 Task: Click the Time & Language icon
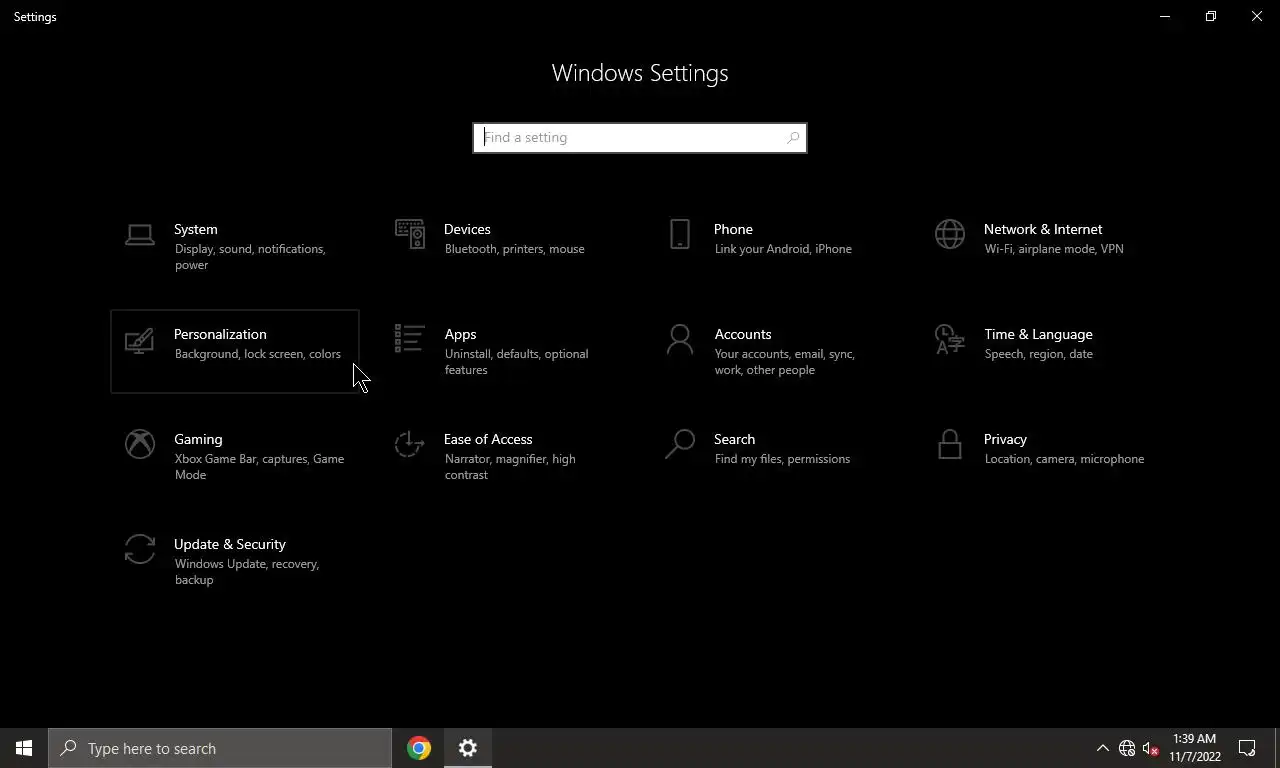tap(950, 339)
